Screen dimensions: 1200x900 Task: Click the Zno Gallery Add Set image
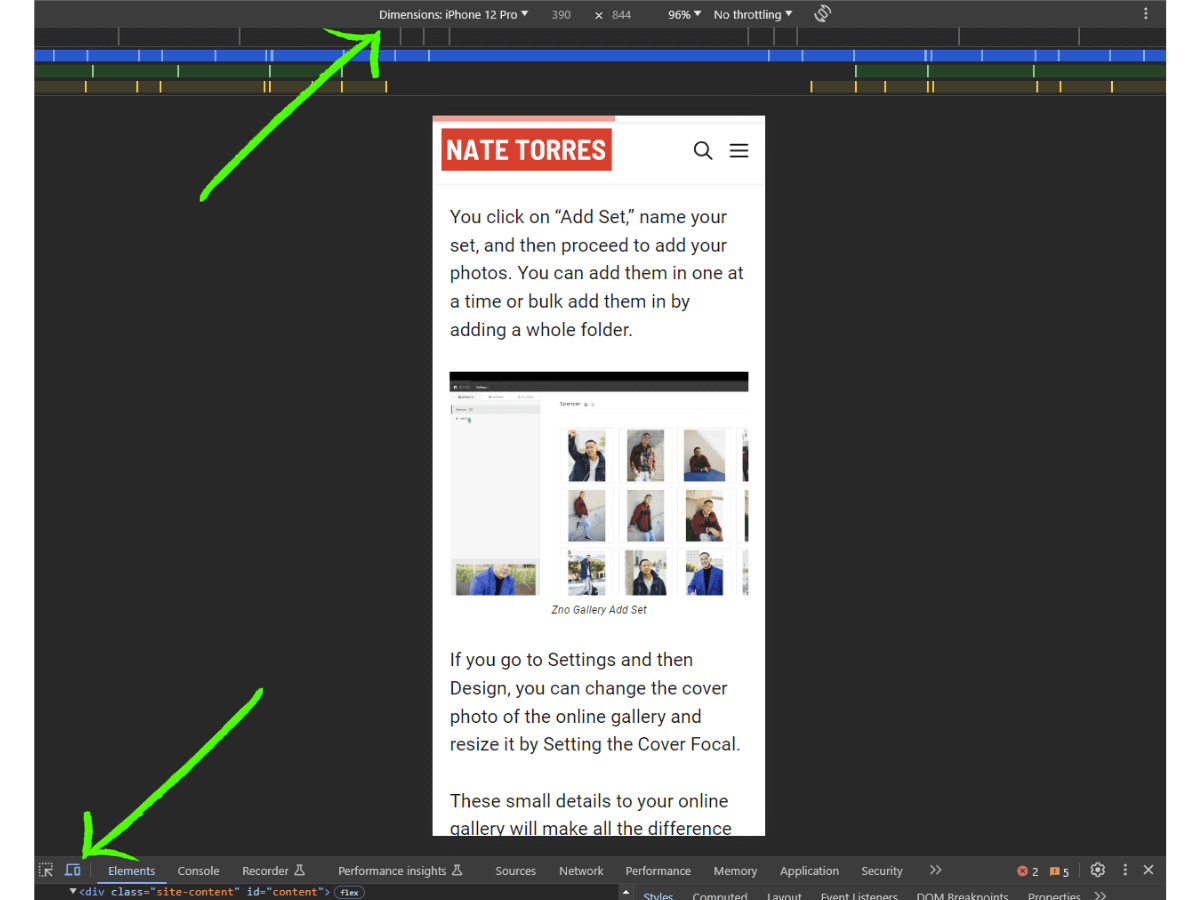point(598,485)
